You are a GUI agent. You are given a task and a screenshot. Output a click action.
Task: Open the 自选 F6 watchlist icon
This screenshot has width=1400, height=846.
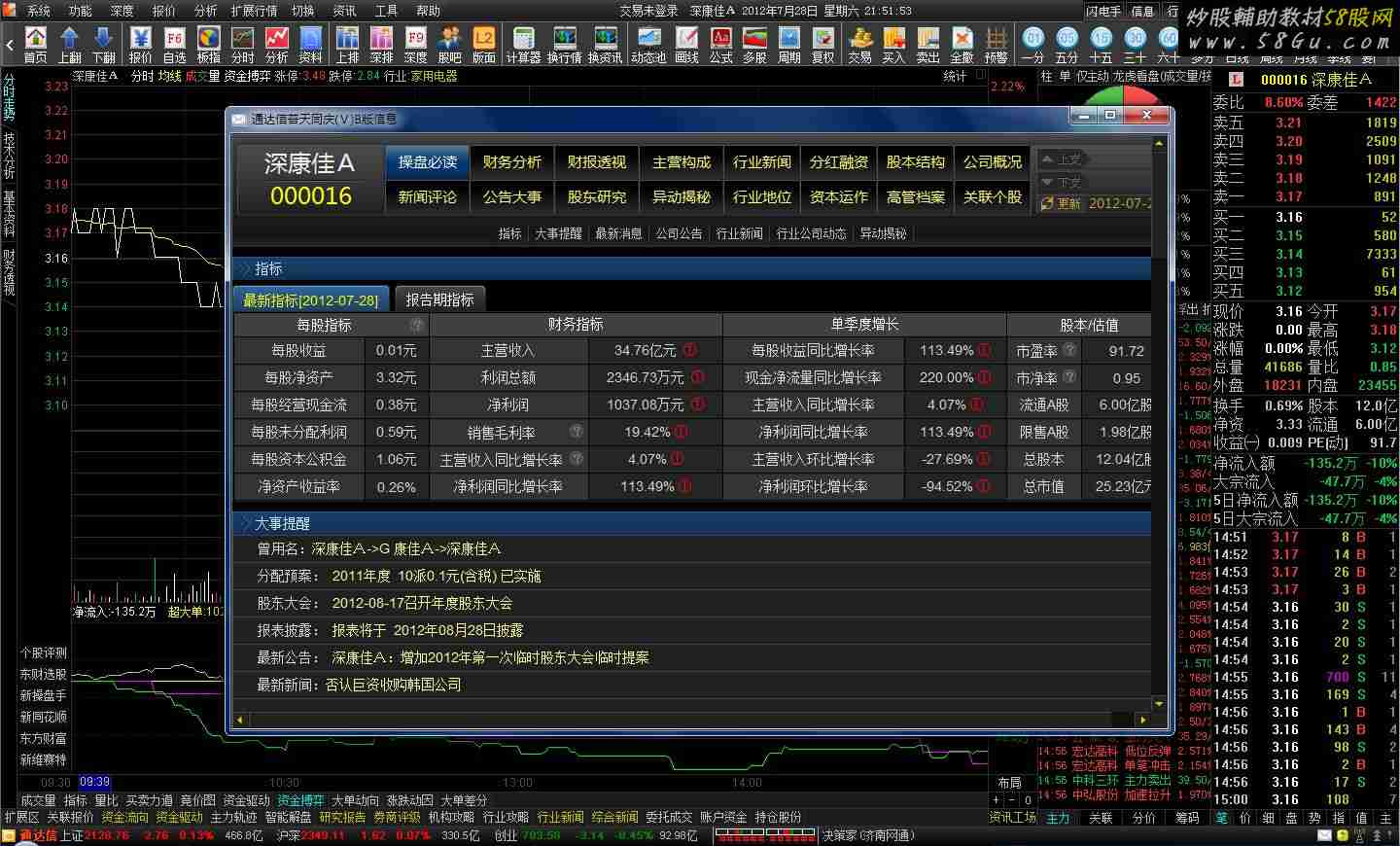tap(175, 45)
